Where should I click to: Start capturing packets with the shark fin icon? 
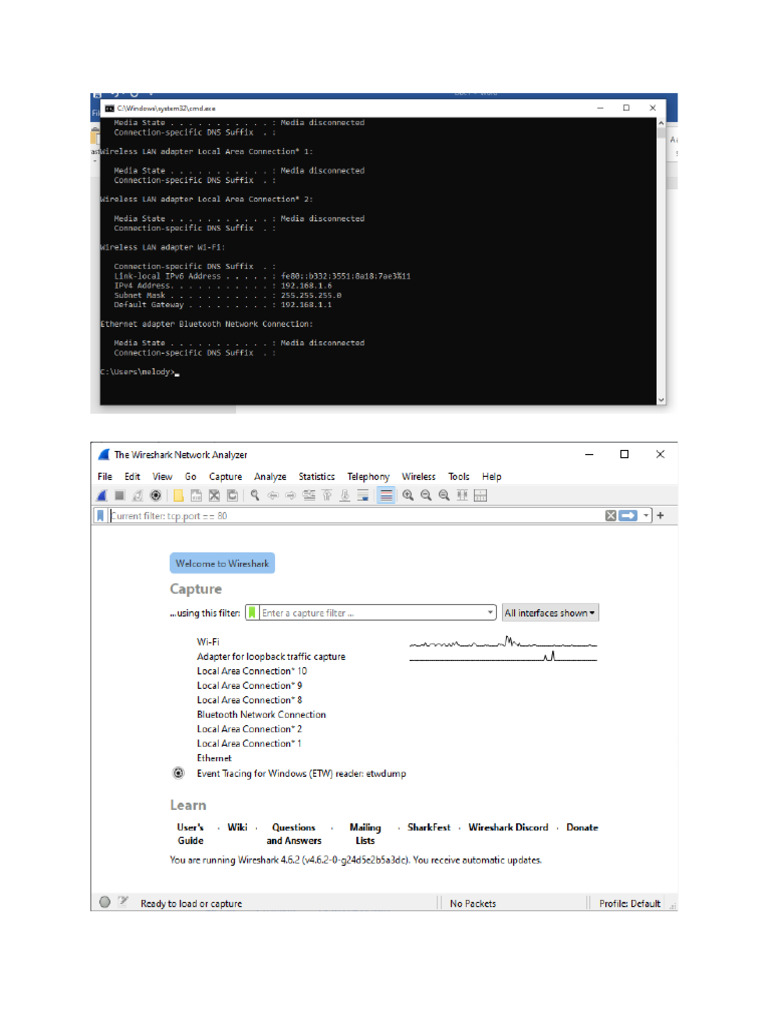click(102, 496)
